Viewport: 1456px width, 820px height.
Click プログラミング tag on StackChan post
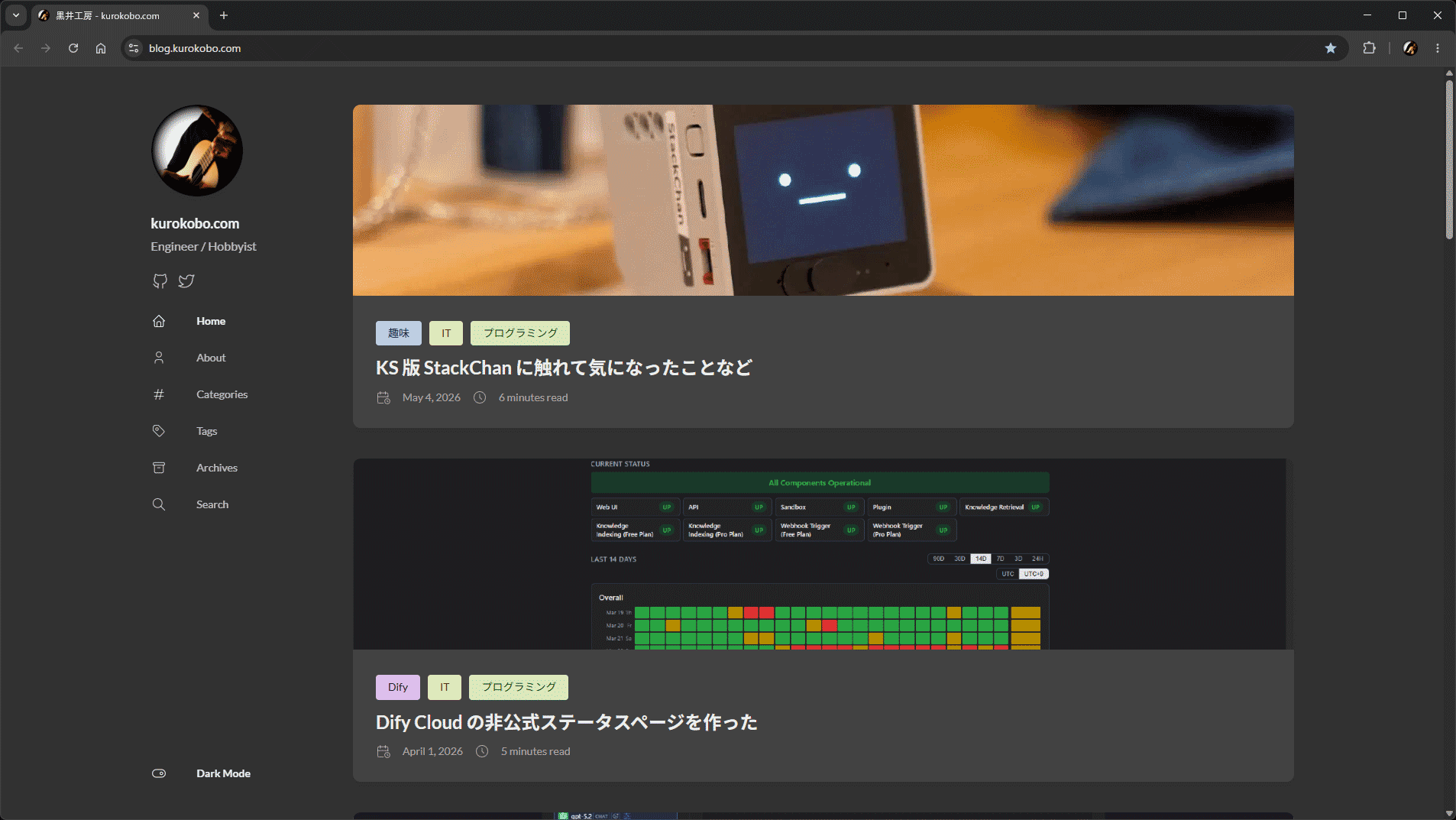(x=520, y=333)
